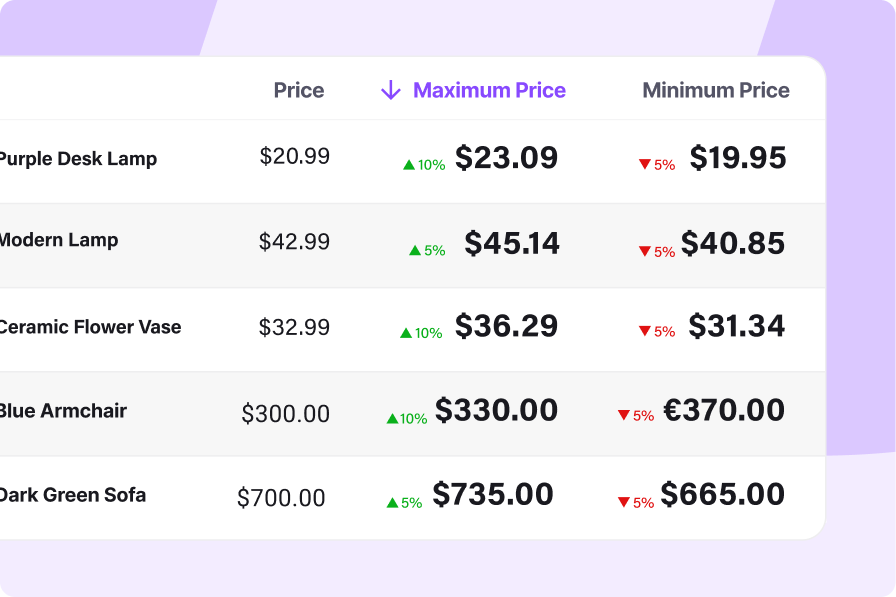Select the Modern Lamp product name
896x597 pixels.
[x=59, y=240]
